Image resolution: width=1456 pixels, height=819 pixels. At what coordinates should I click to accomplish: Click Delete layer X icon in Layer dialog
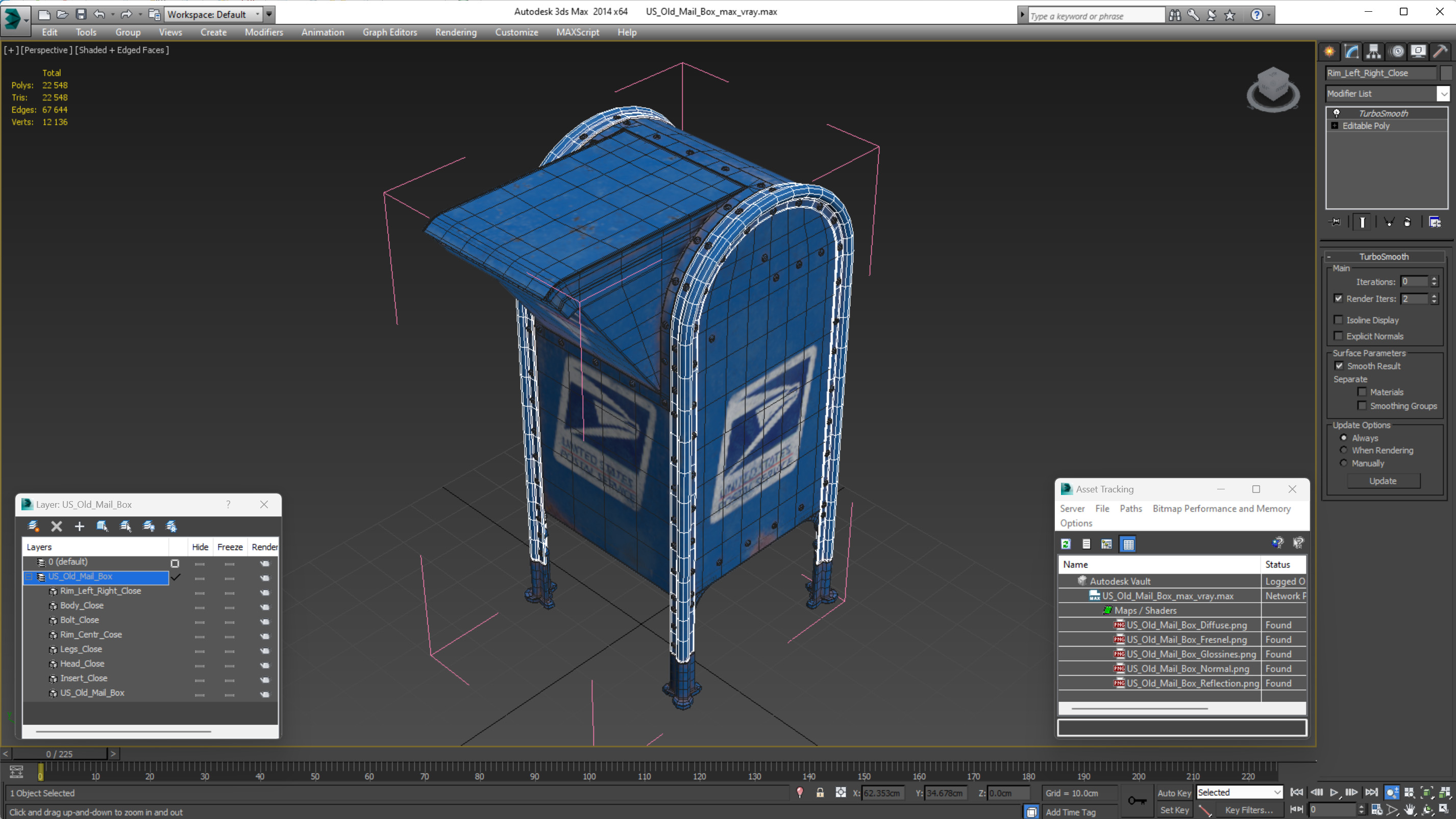click(x=57, y=526)
